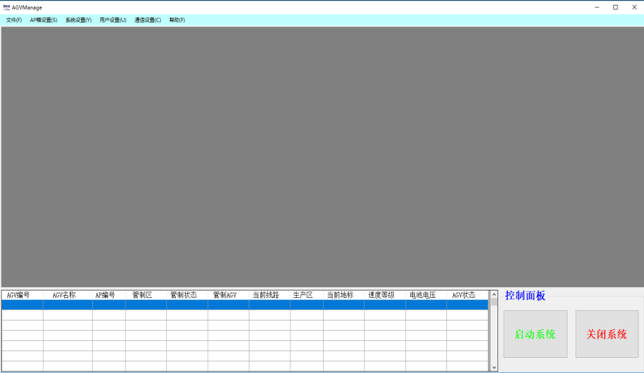Click the red 关闭系统 button

click(607, 334)
